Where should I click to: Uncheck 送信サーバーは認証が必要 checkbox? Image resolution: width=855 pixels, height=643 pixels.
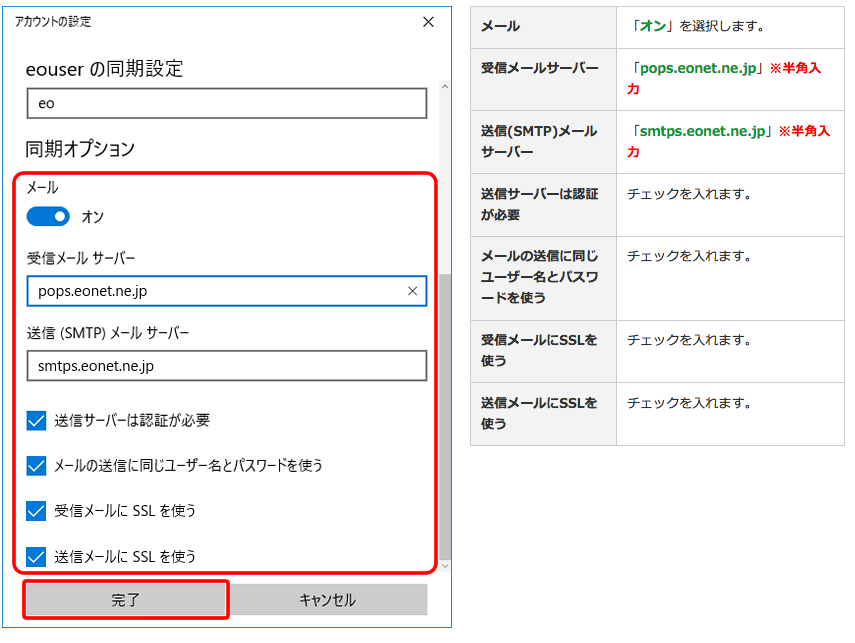click(x=37, y=420)
